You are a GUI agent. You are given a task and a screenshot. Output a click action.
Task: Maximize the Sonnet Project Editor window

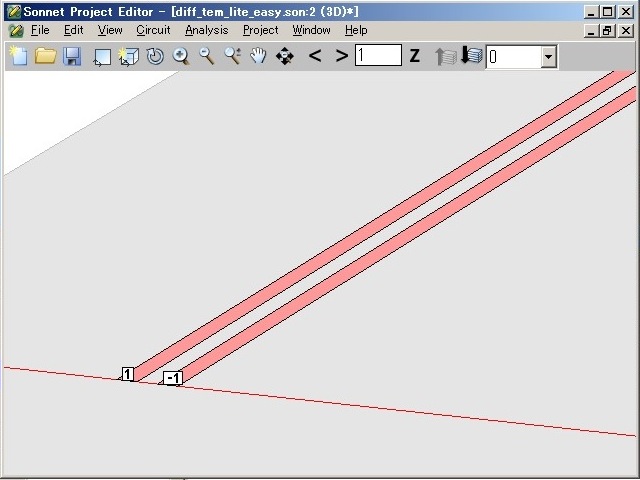pos(607,12)
